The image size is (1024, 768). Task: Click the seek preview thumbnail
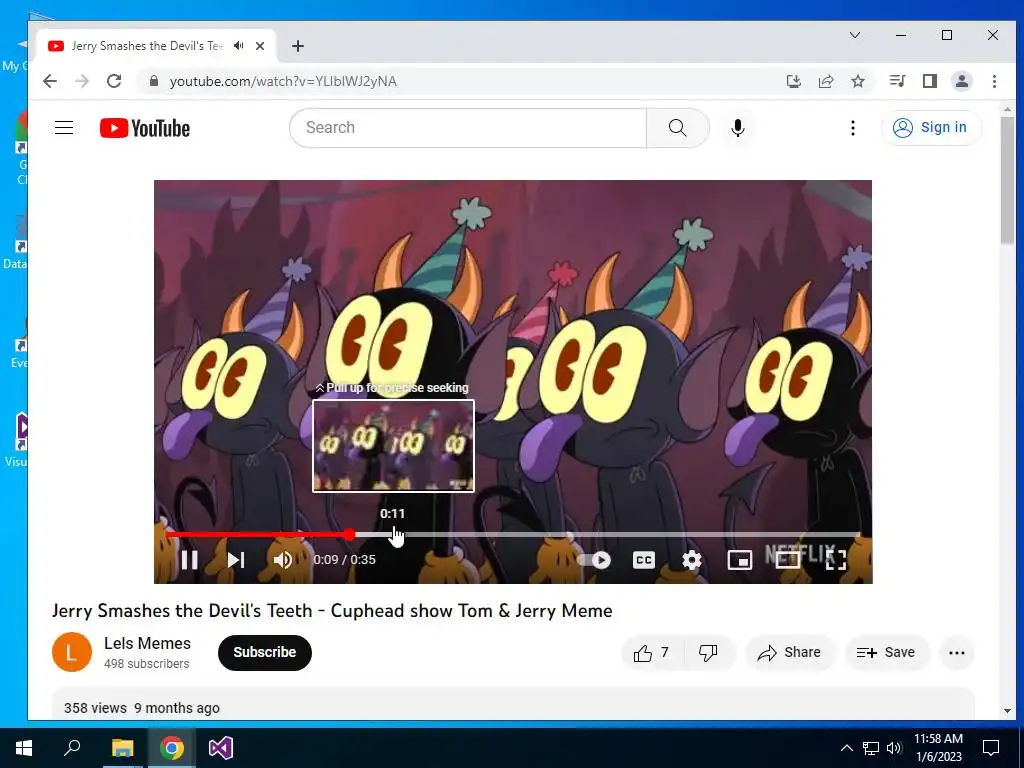coord(393,446)
